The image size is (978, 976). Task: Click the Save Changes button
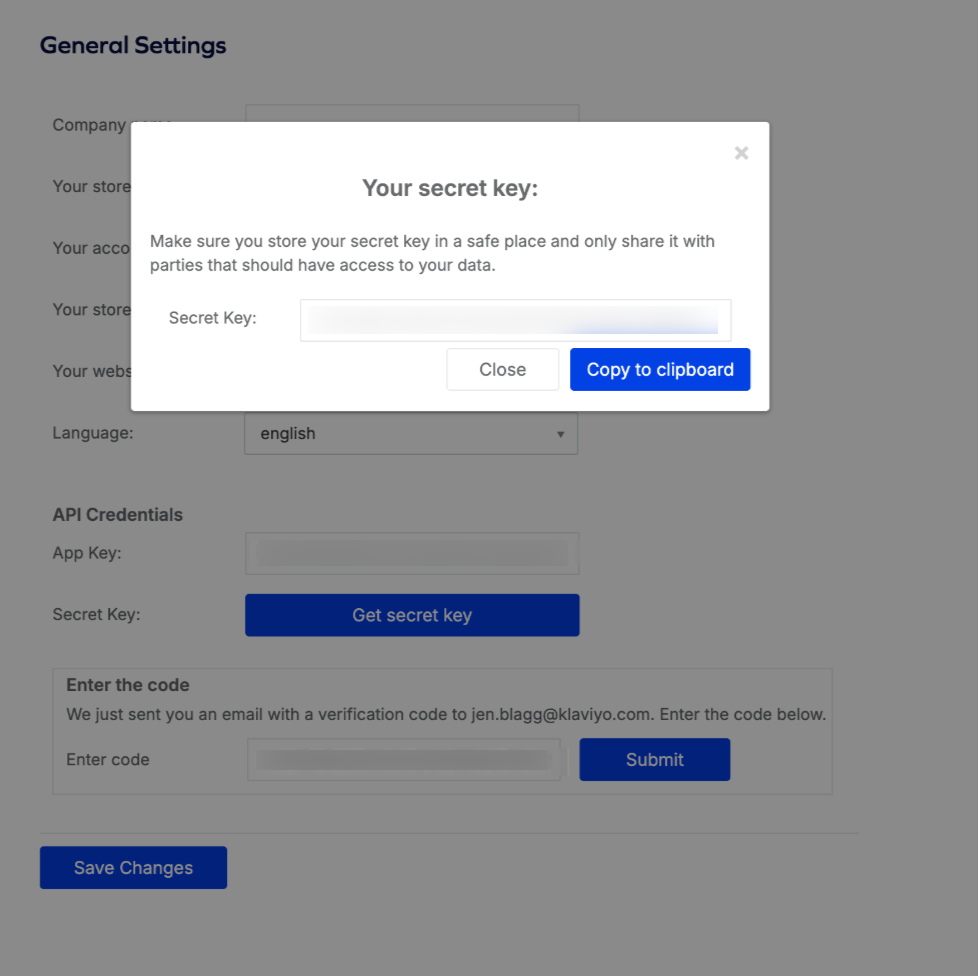click(133, 867)
